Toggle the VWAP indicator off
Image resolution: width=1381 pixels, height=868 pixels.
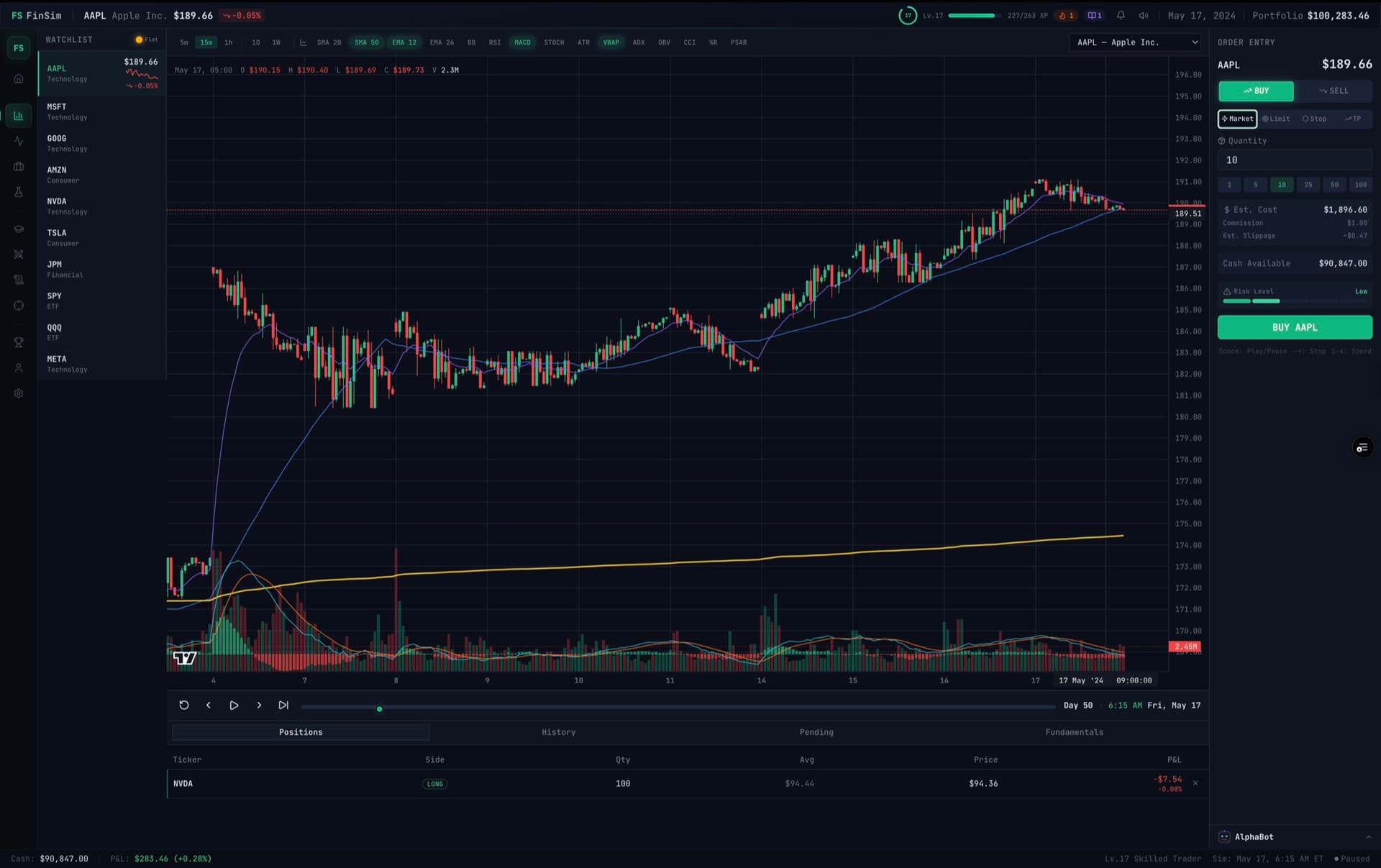coord(611,42)
